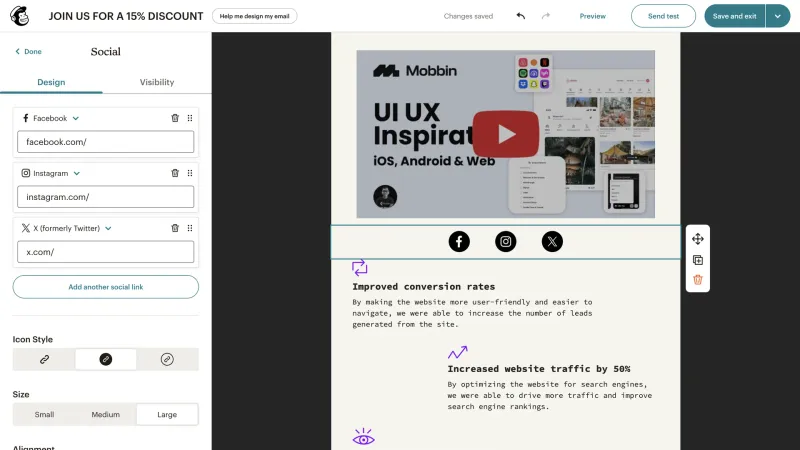
Task: Switch to the Visibility tab
Action: (x=157, y=82)
